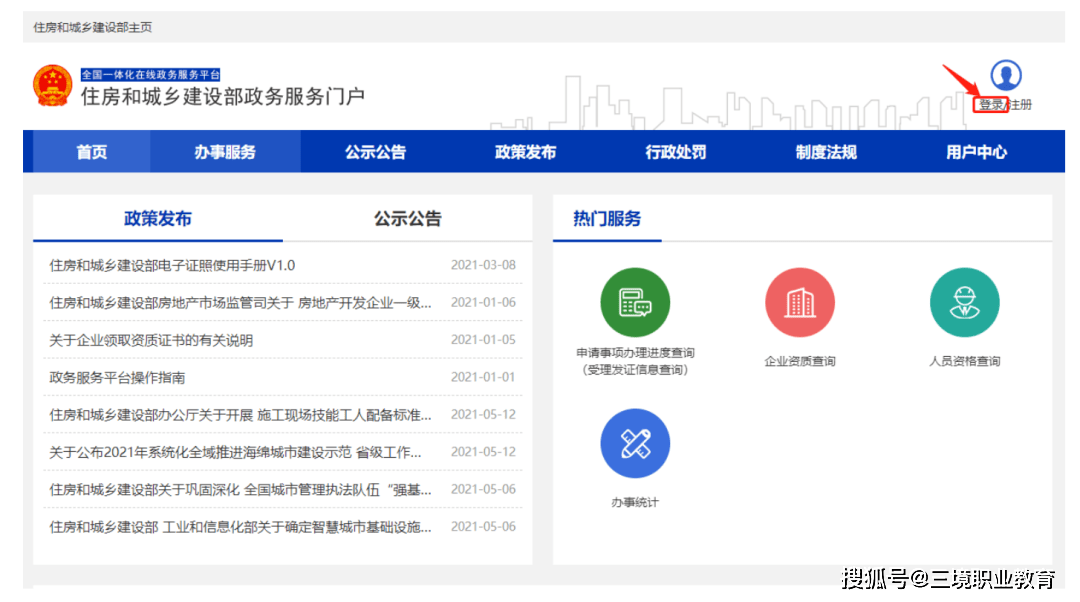Viewport: 1080px width, 602px height.
Task: Open the 申请事项办理进度查询 green icon
Action: (635, 302)
